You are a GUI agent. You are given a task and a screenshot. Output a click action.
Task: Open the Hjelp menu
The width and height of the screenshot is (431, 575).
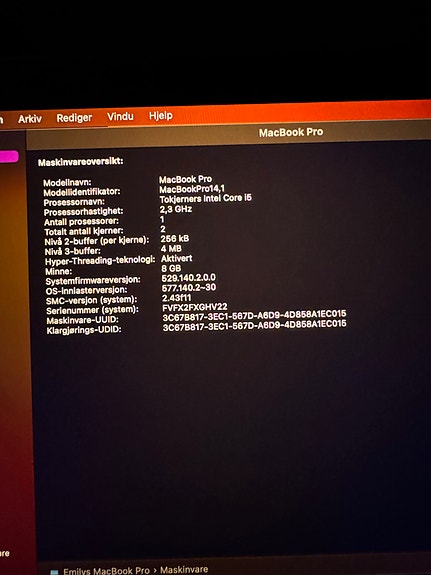(161, 116)
